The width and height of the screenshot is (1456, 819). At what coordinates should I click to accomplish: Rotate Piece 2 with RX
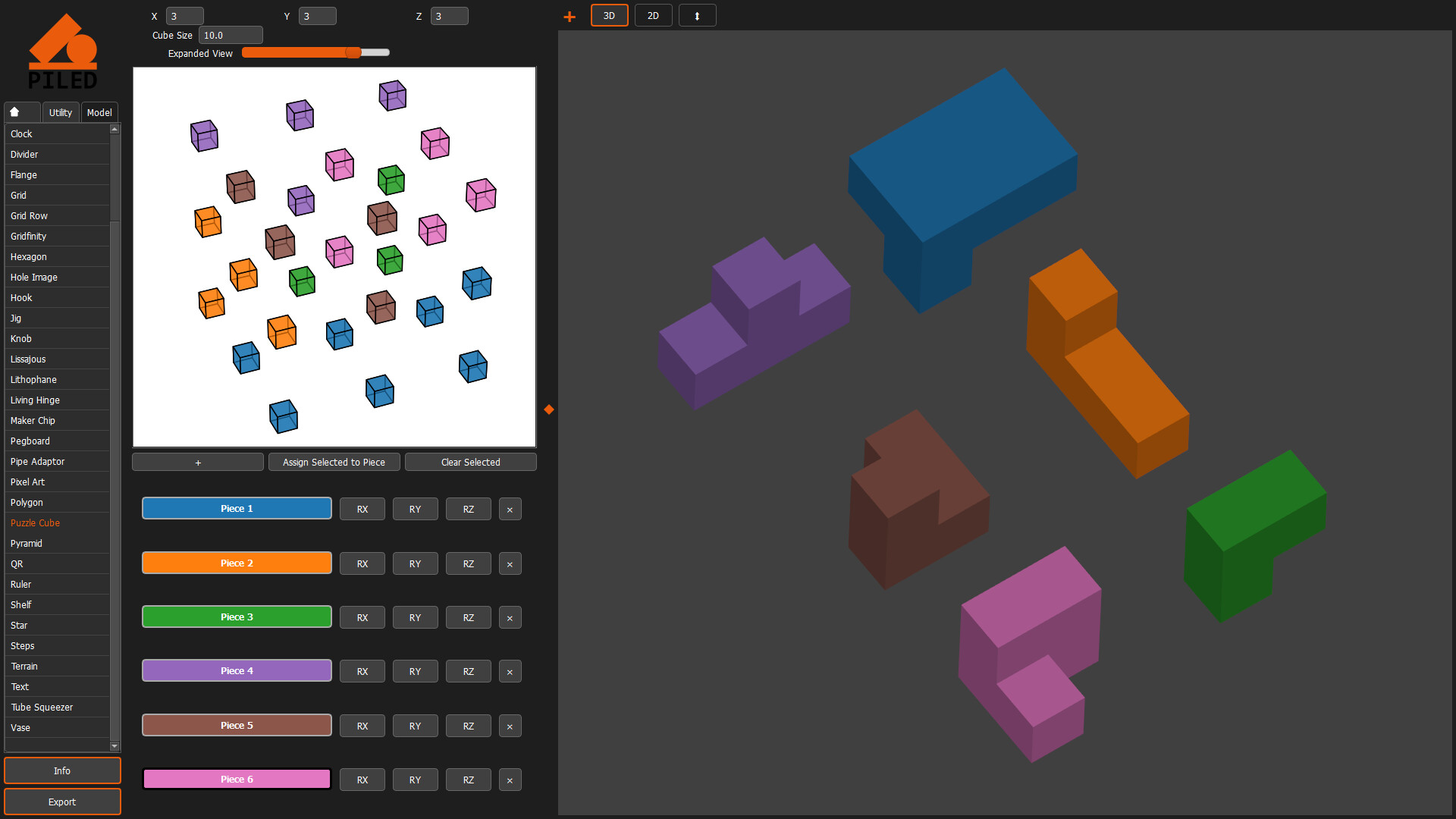coord(362,563)
